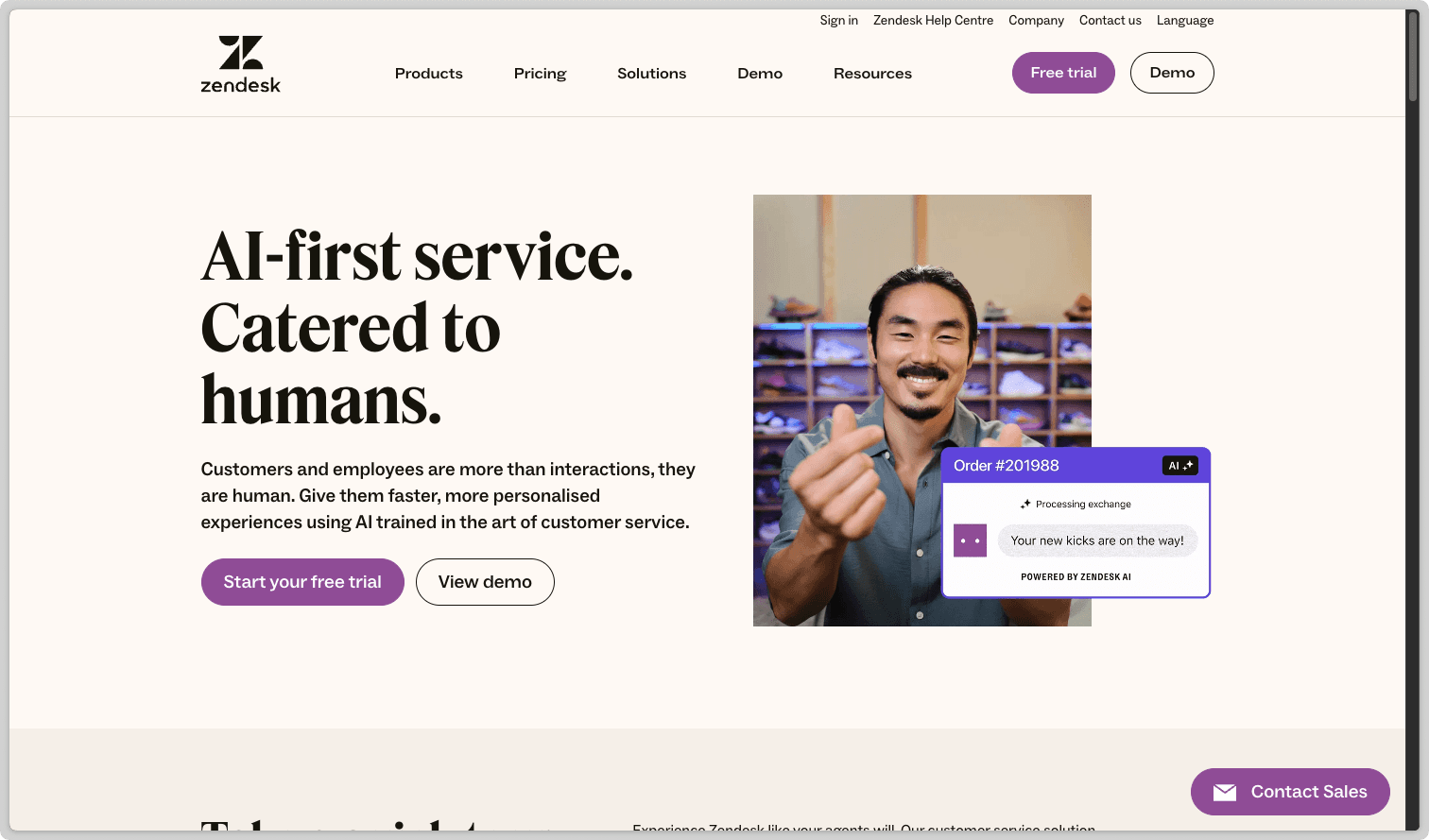Open the Language selector
The height and width of the screenshot is (840, 1429).
(x=1185, y=21)
